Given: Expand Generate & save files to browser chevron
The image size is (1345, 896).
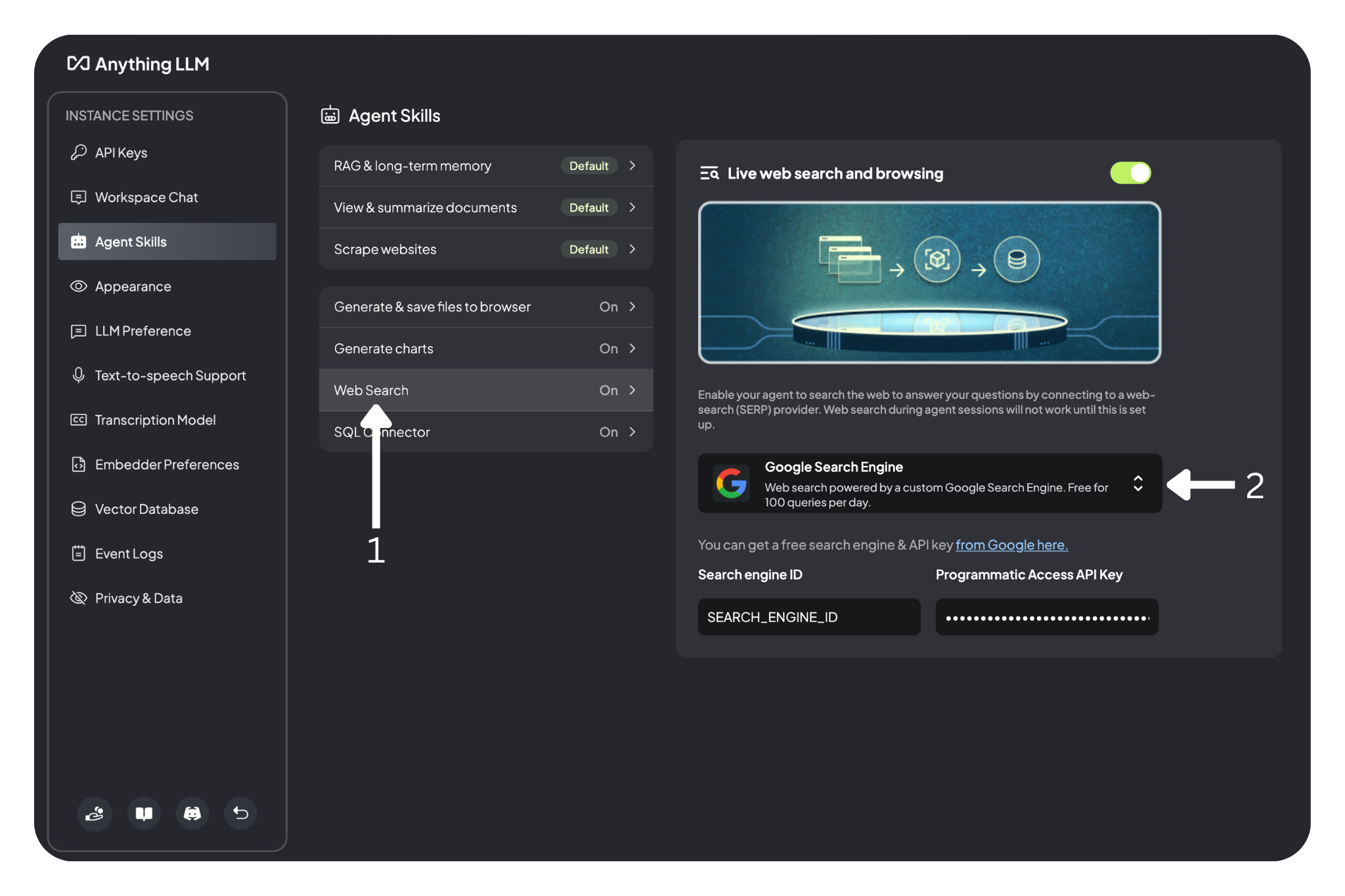Looking at the screenshot, I should pyautogui.click(x=632, y=307).
